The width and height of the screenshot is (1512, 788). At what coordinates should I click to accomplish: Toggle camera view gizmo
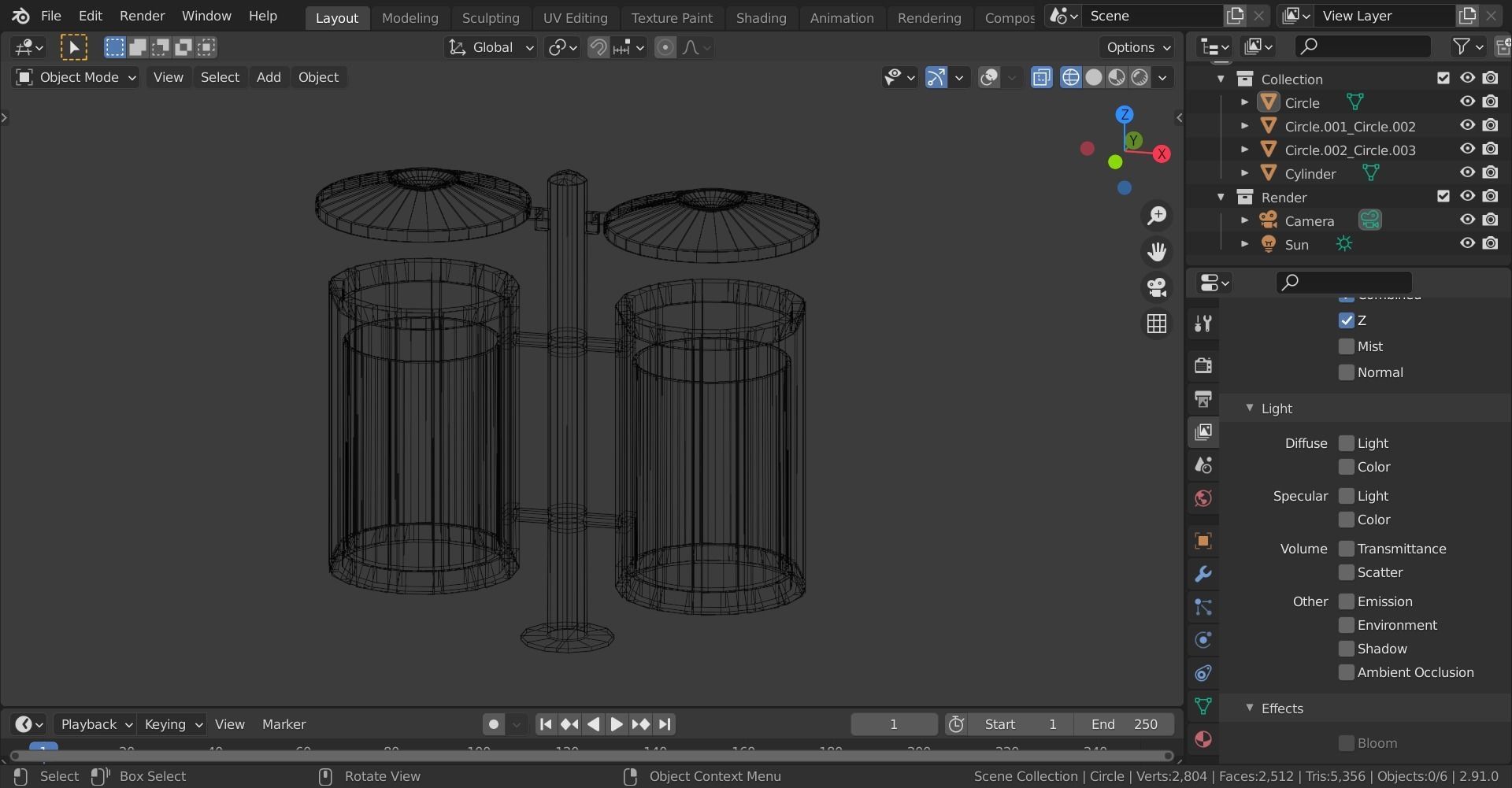tap(1157, 287)
